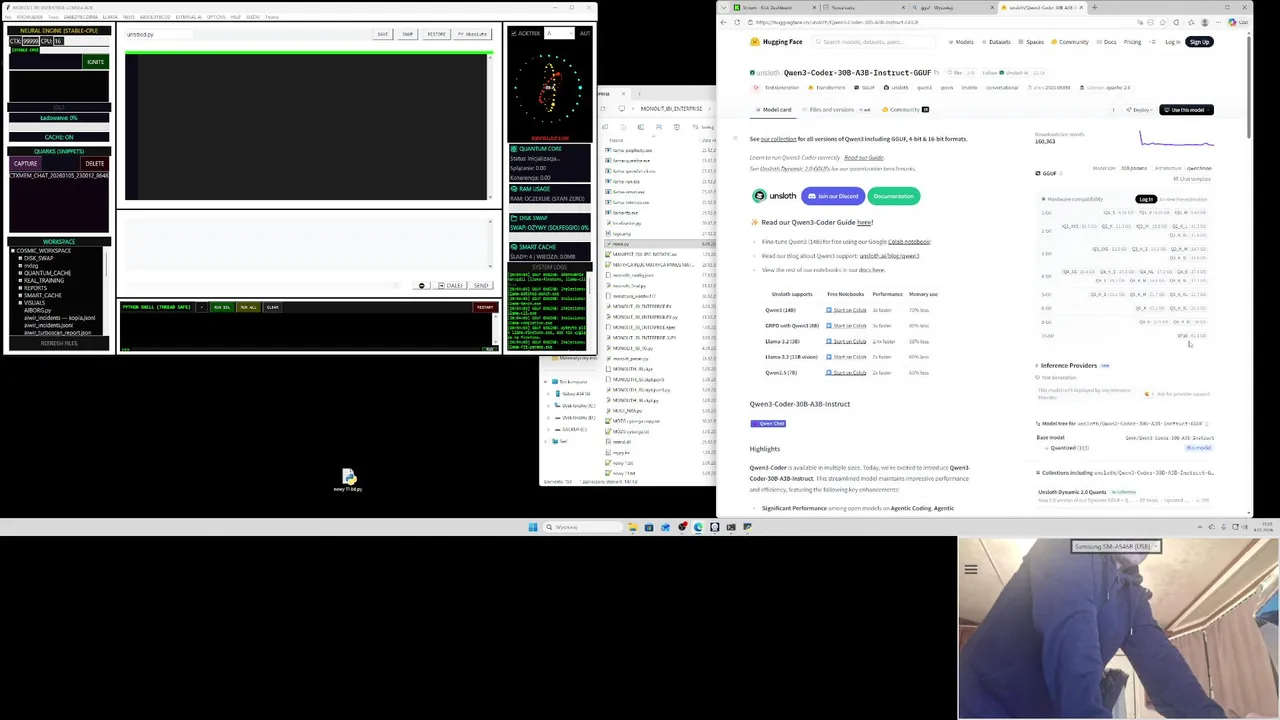This screenshot has width=1280, height=720.
Task: Click RUN ALL in the Python shell
Action: coord(247,307)
